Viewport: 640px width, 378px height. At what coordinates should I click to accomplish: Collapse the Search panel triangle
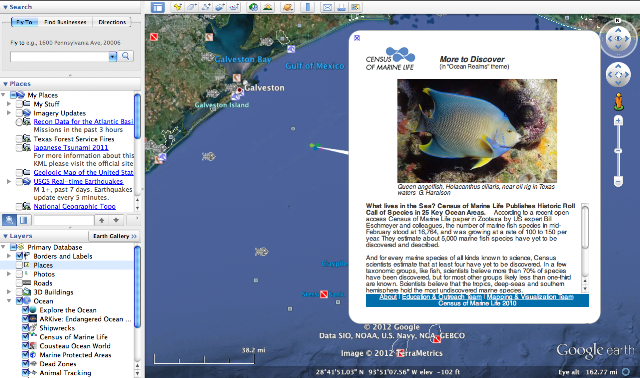(x=5, y=7)
